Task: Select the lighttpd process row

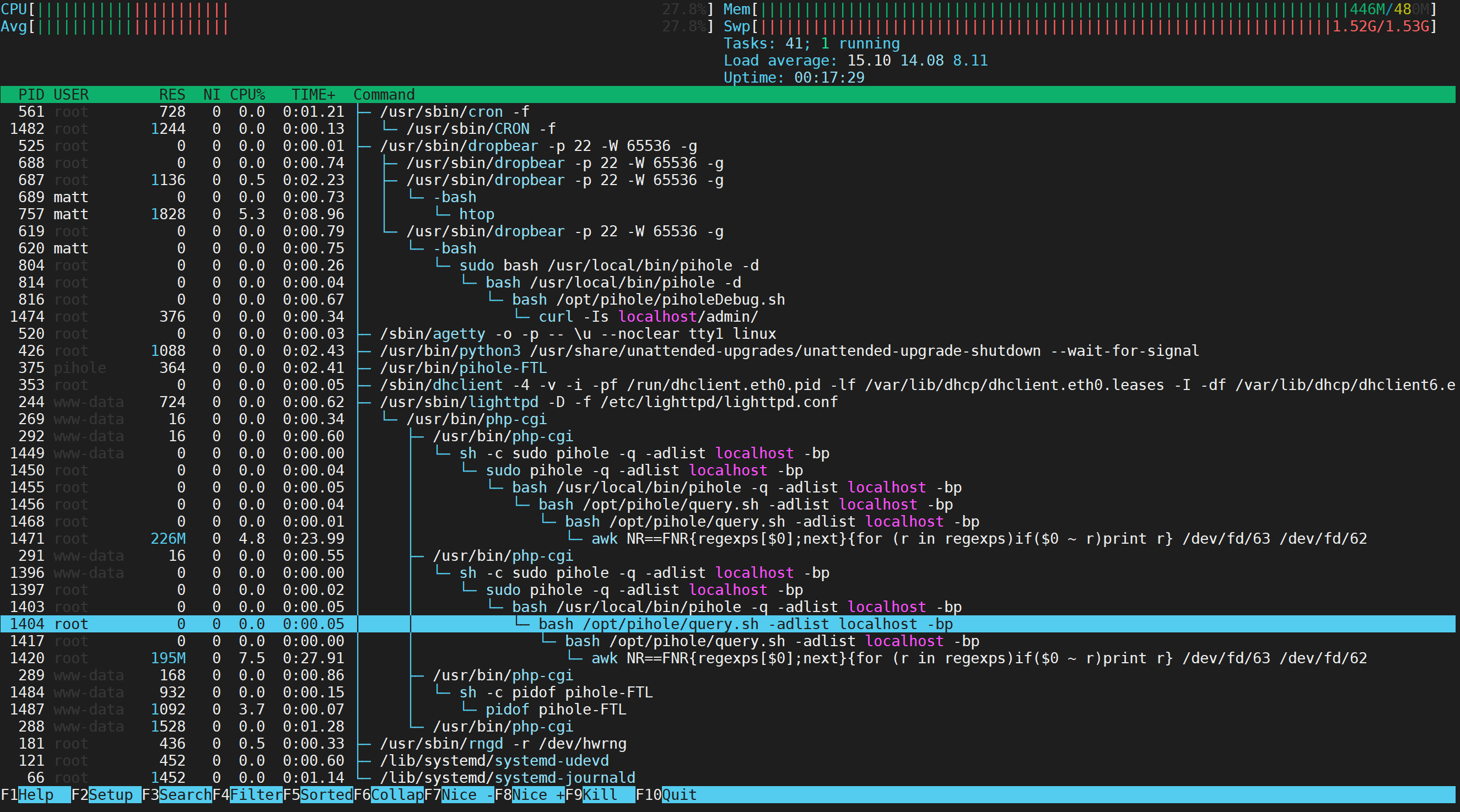Action: [728, 402]
